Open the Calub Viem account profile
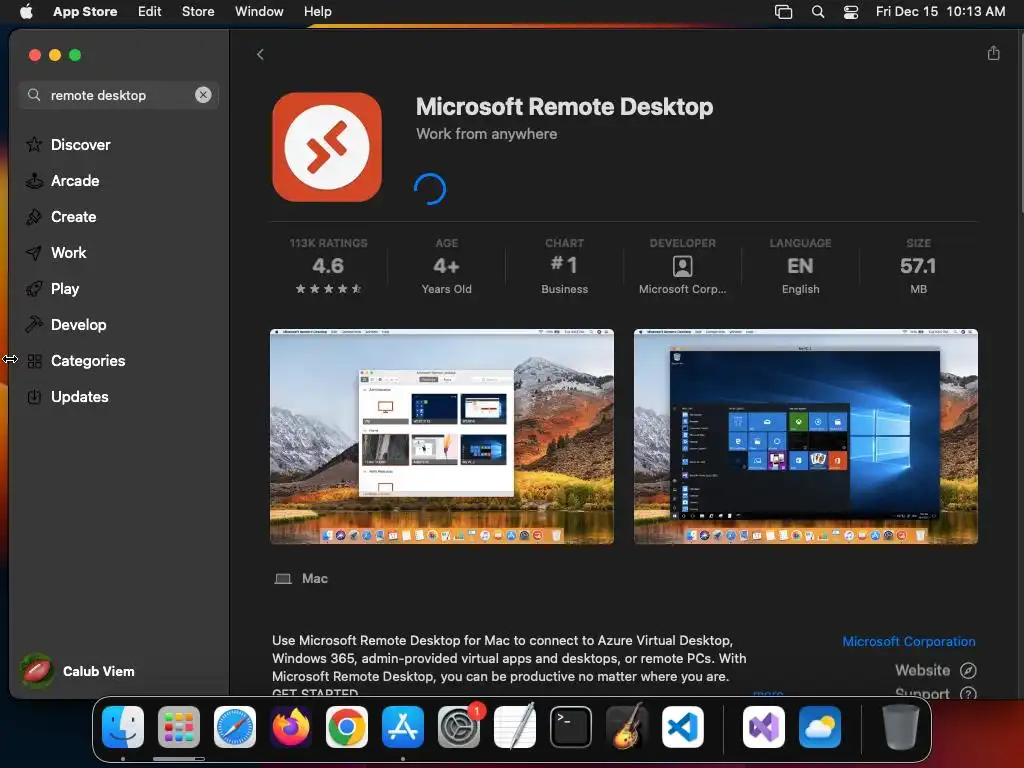The image size is (1024, 768). [78, 671]
